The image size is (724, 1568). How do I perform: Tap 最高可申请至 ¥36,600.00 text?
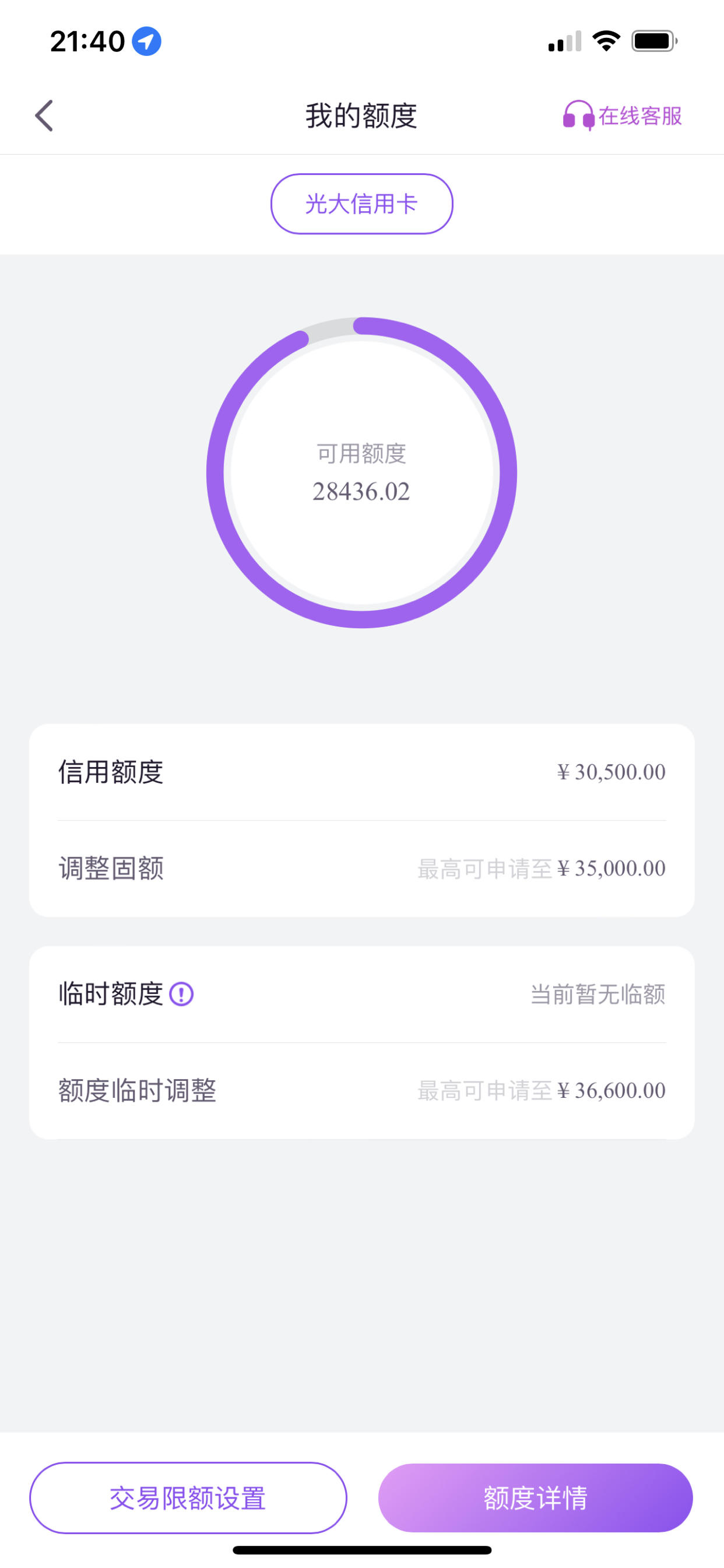tap(542, 1091)
